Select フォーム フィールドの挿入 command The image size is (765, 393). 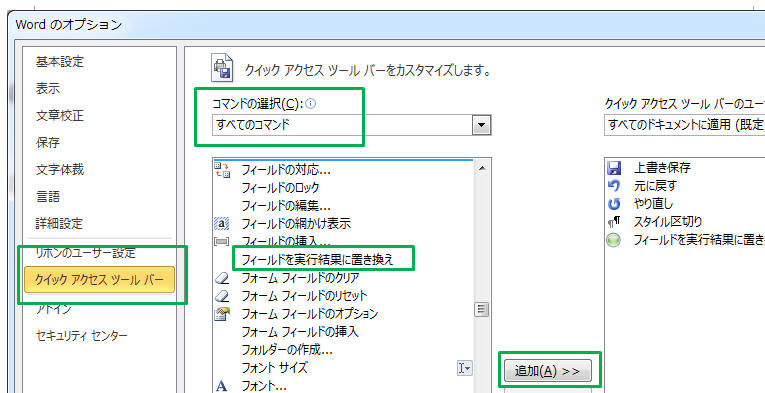(300, 332)
